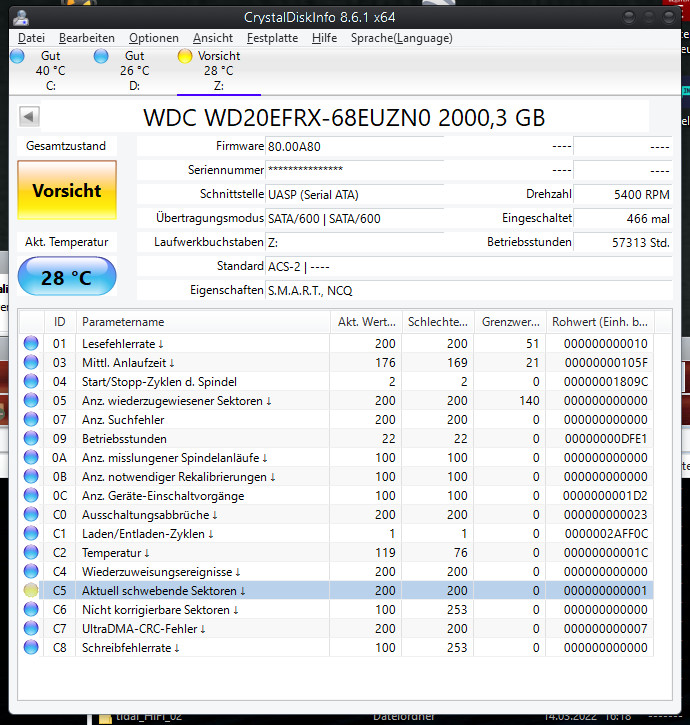Click status orb of wiederzugewiesener Sektoren row

31,400
